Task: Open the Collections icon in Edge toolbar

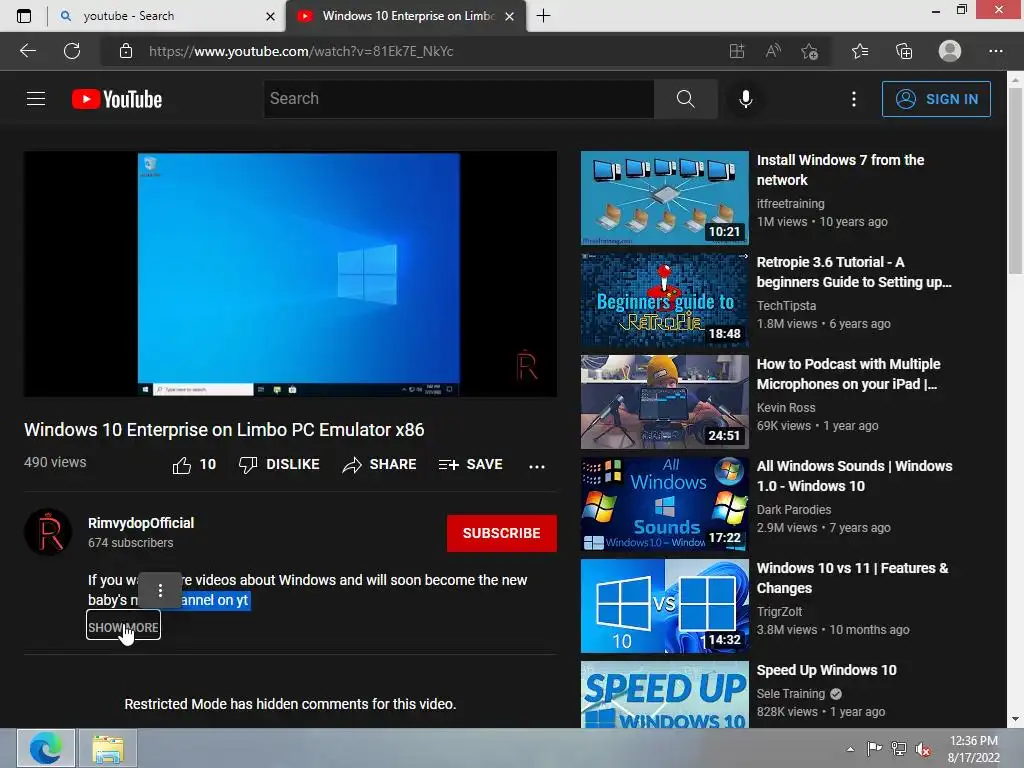Action: point(904,51)
